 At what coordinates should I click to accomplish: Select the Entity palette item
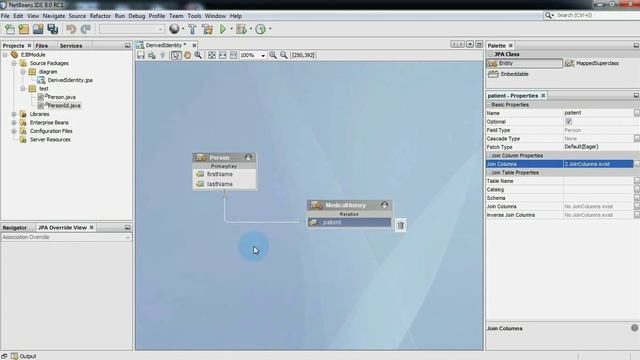524,63
